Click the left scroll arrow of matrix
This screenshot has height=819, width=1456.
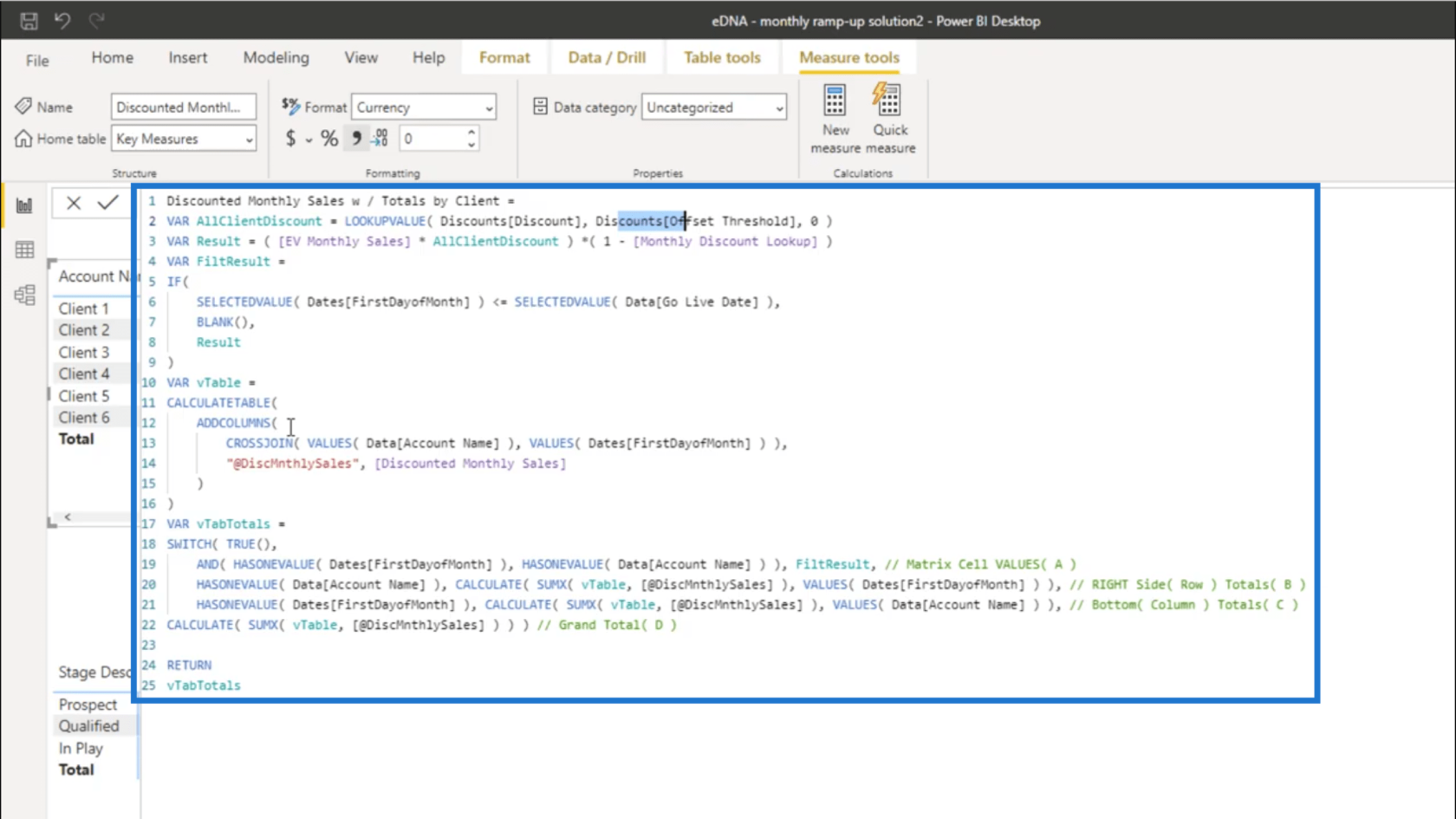coord(67,517)
